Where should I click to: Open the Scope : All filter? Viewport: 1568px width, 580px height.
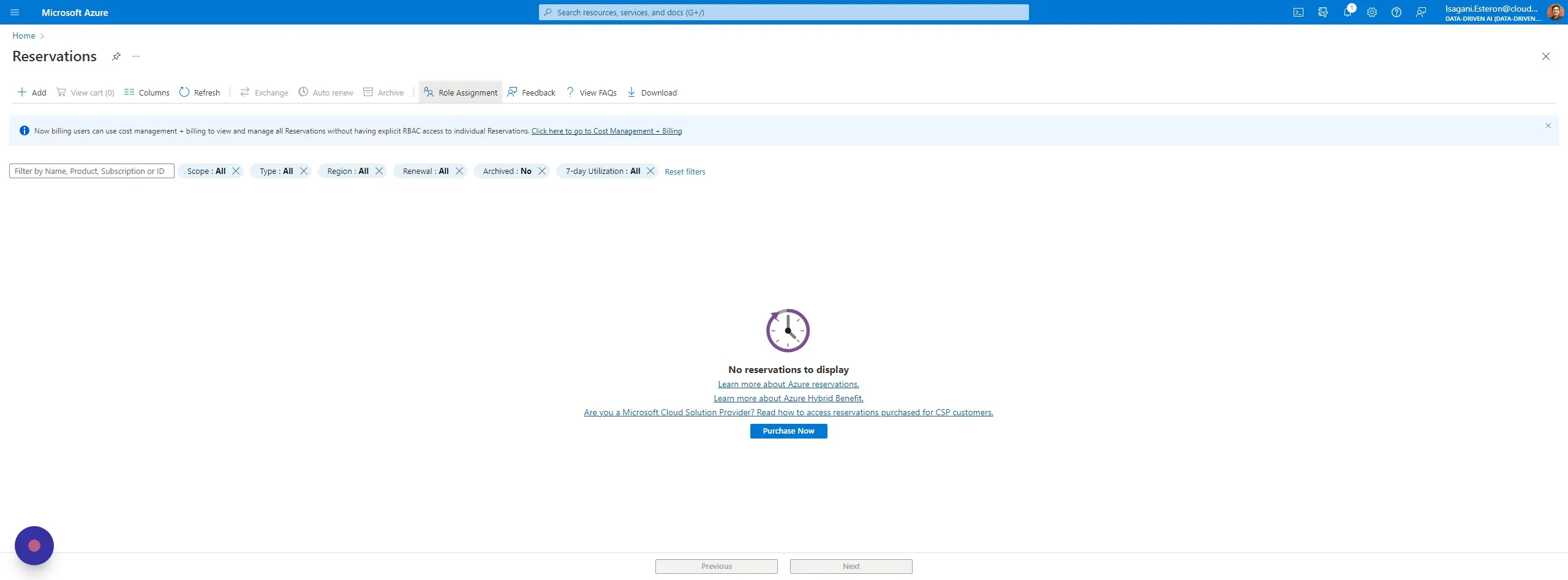click(x=206, y=171)
